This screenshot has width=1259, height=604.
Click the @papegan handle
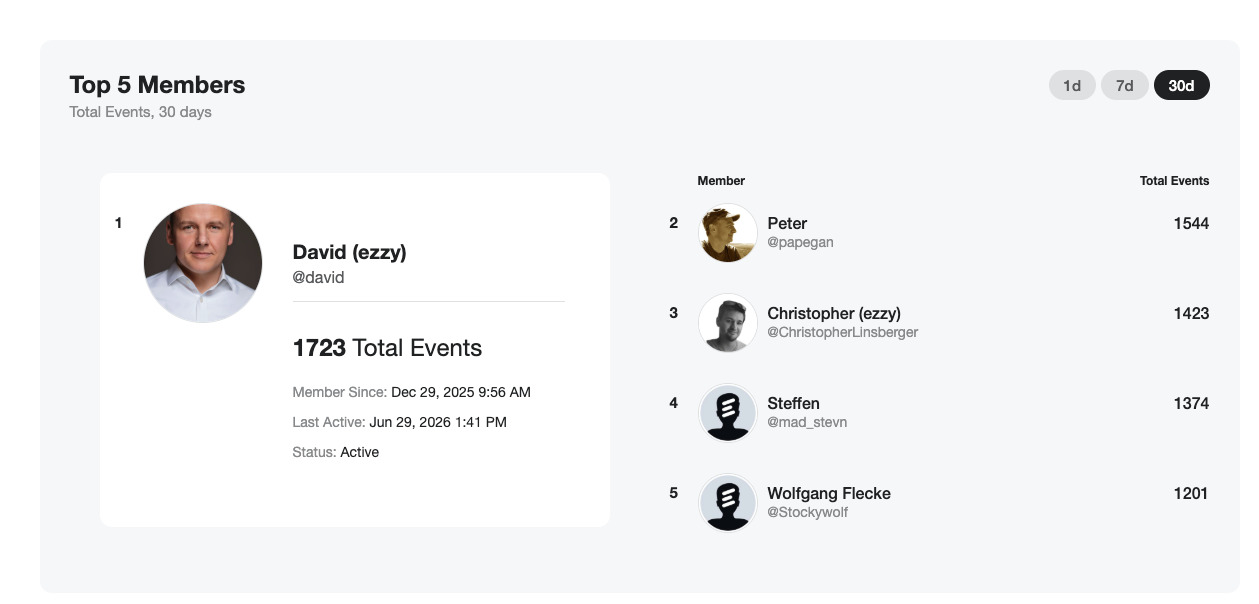point(800,242)
